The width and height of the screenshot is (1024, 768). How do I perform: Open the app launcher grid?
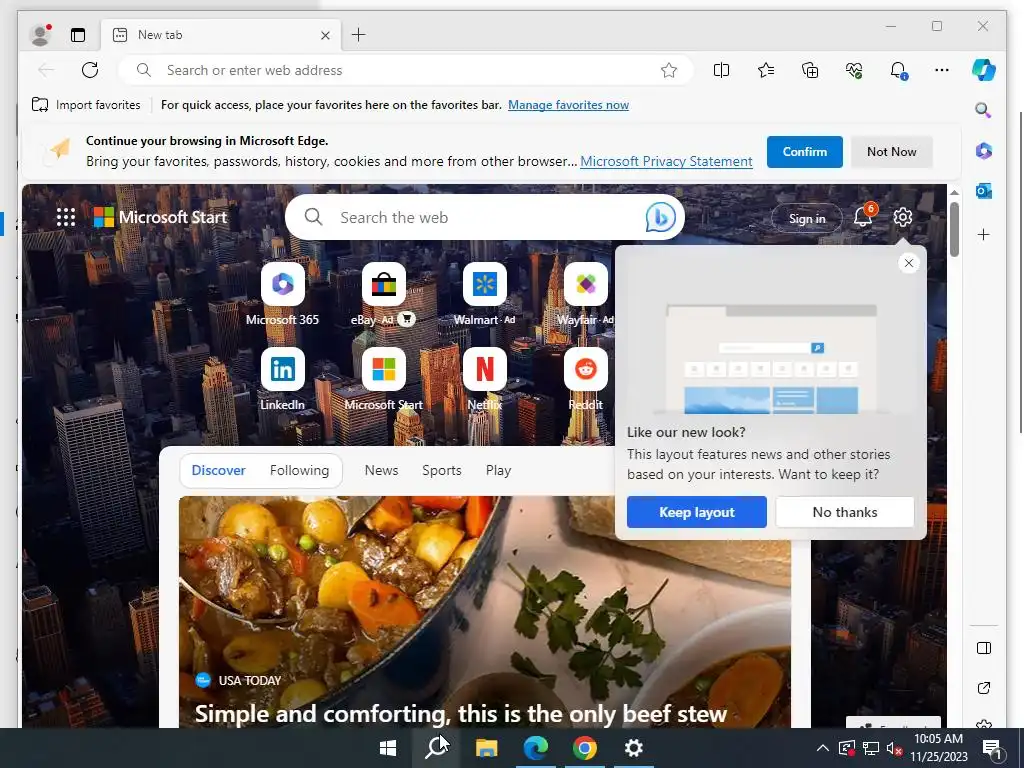coord(66,217)
